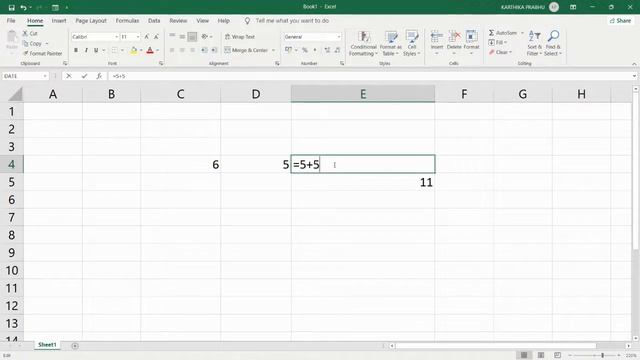Open the font name dropdown
This screenshot has width=640, height=360.
(116, 37)
